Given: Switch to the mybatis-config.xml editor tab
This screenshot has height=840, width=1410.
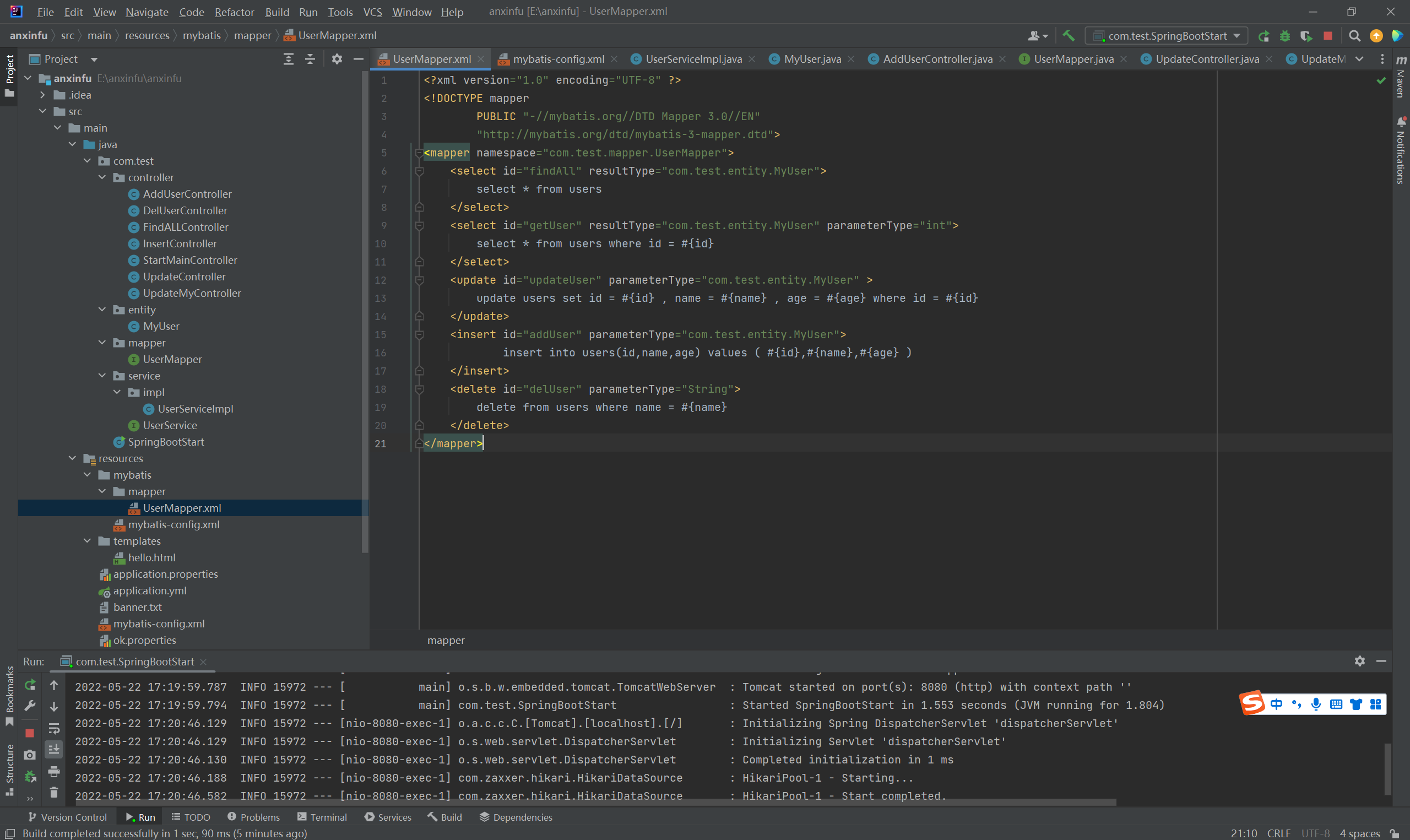Looking at the screenshot, I should [x=558, y=59].
